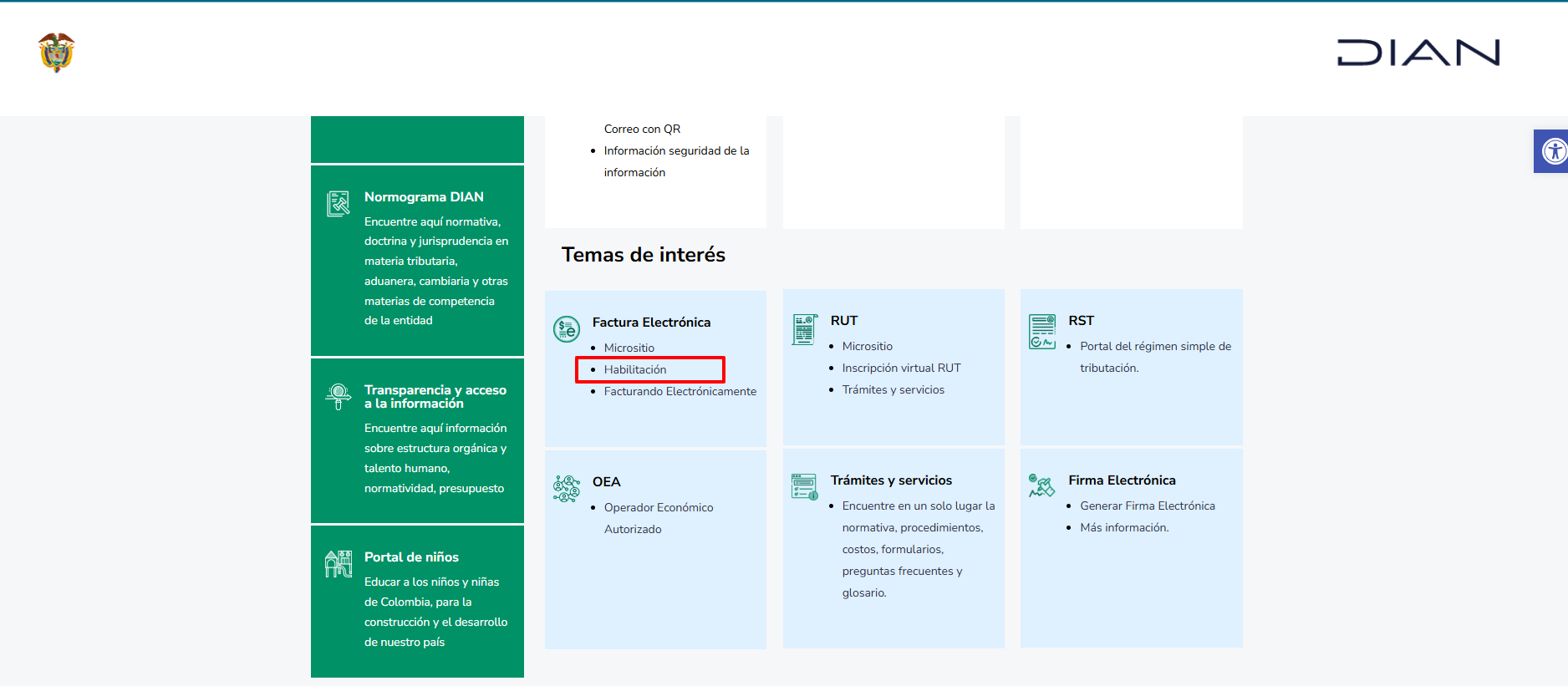Open Portal del régimen simple de tributación
Viewport: 1568px width, 686px height.
point(1155,358)
